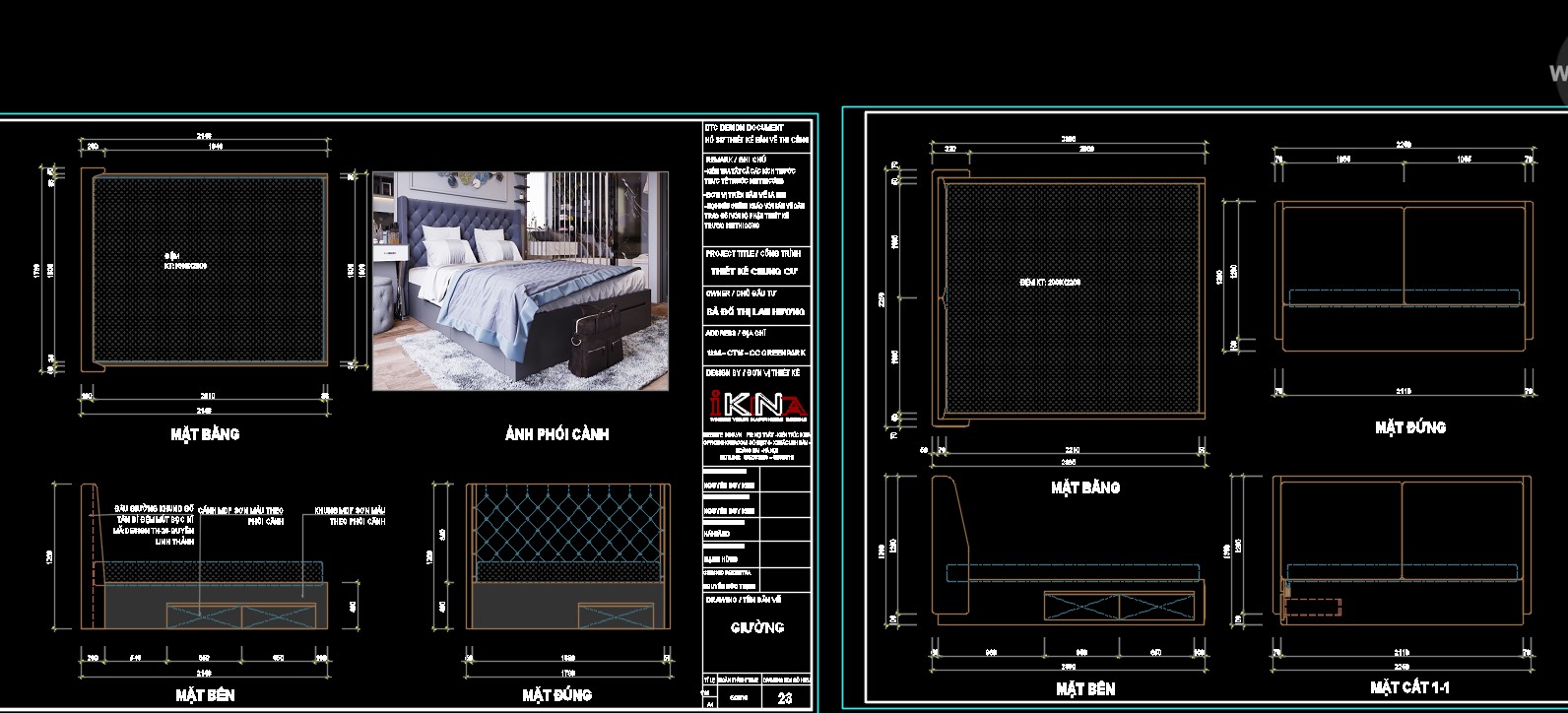1568x713 pixels.
Task: Select the 'MẶT BÊN' label in right sheet
Action: click(1085, 689)
